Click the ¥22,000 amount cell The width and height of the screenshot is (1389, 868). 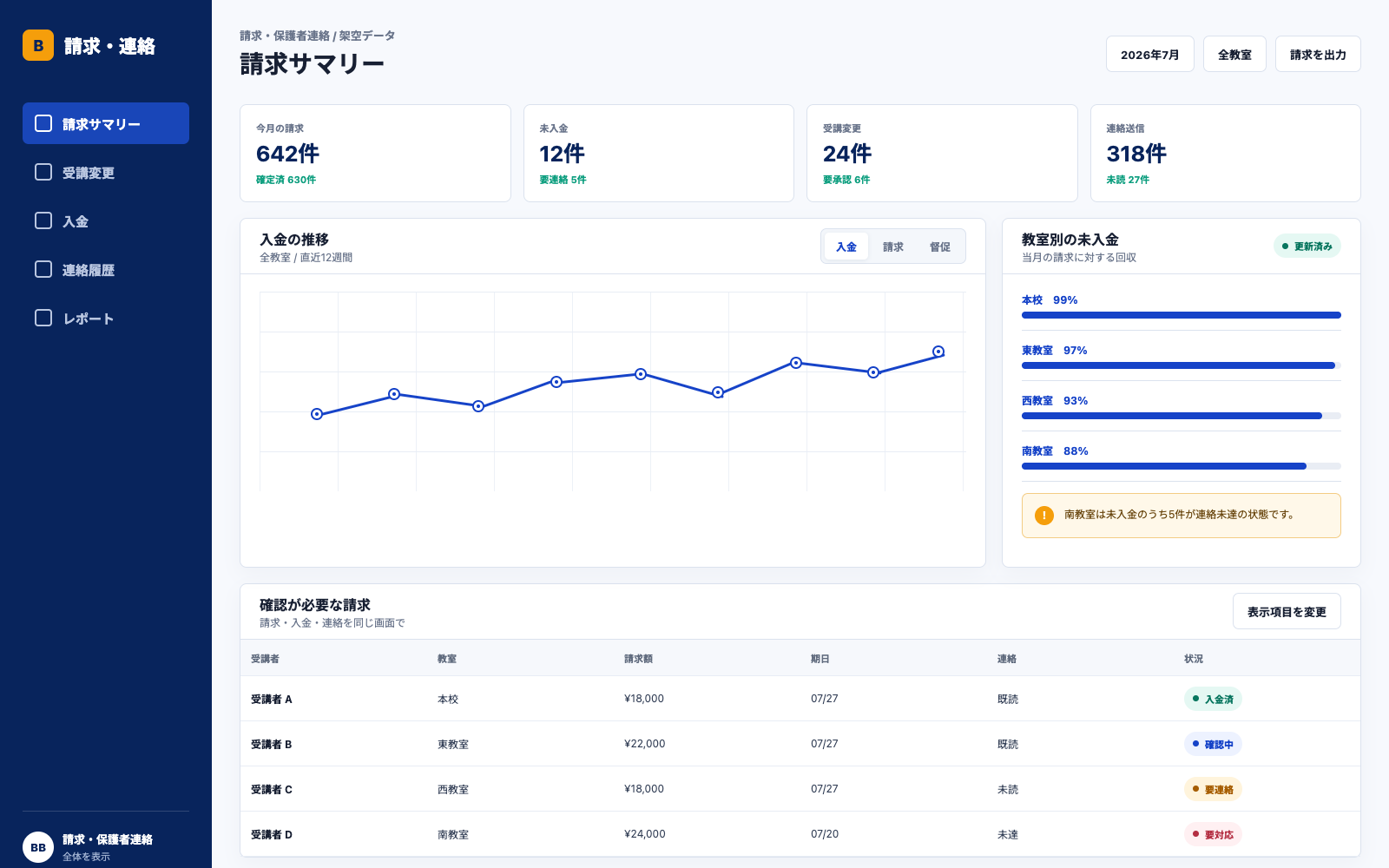[x=645, y=744]
